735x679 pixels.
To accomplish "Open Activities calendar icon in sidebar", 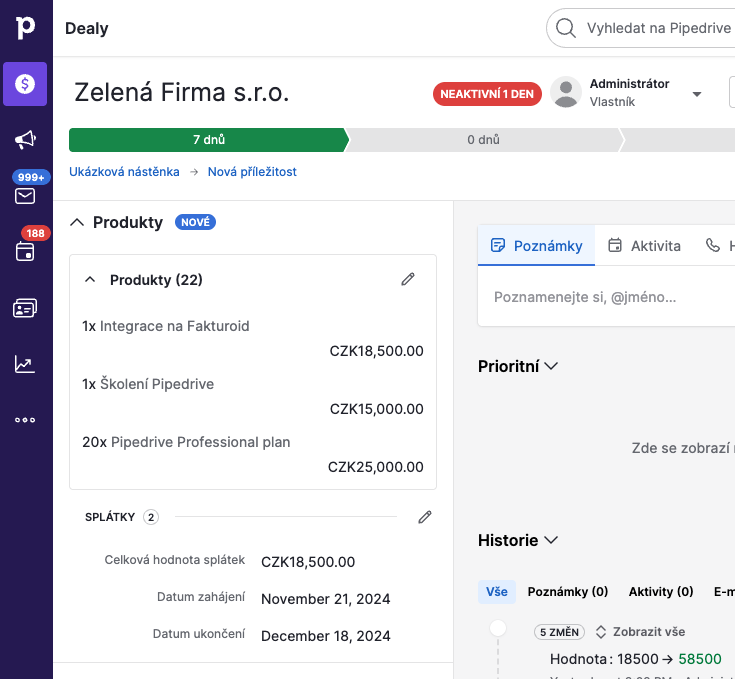I will point(26,252).
